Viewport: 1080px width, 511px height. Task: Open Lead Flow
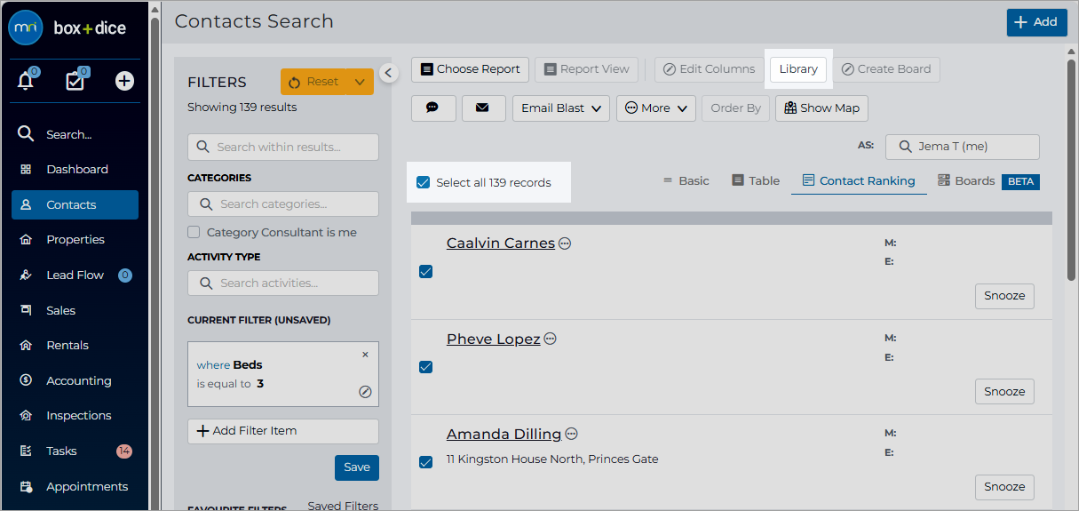75,275
